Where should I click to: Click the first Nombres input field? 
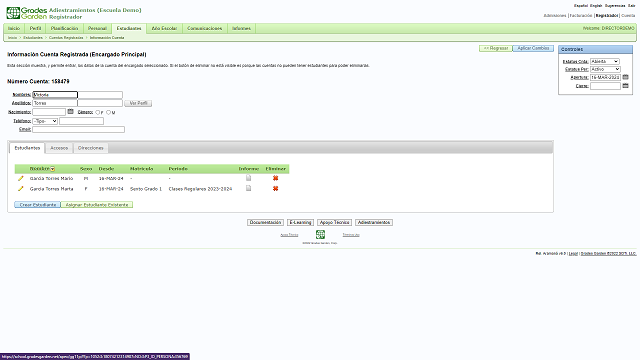(x=55, y=95)
